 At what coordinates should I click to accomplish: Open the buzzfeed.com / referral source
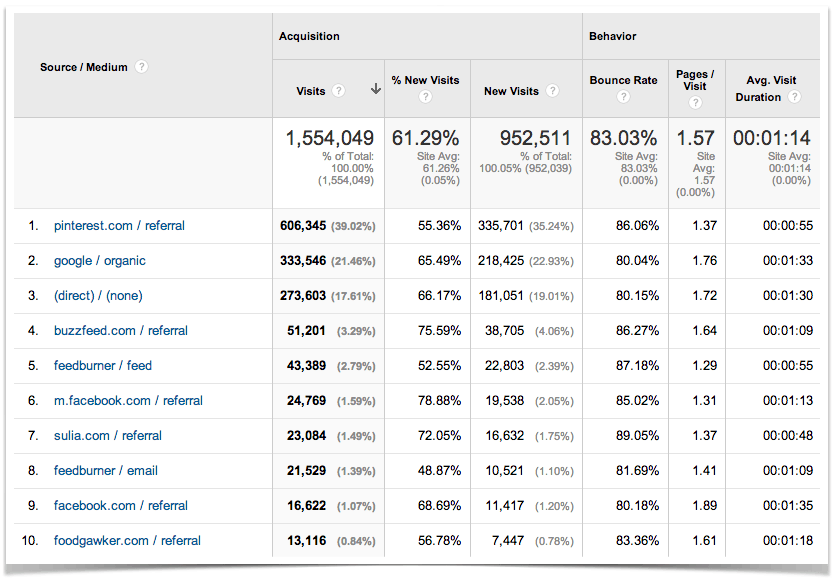click(121, 331)
